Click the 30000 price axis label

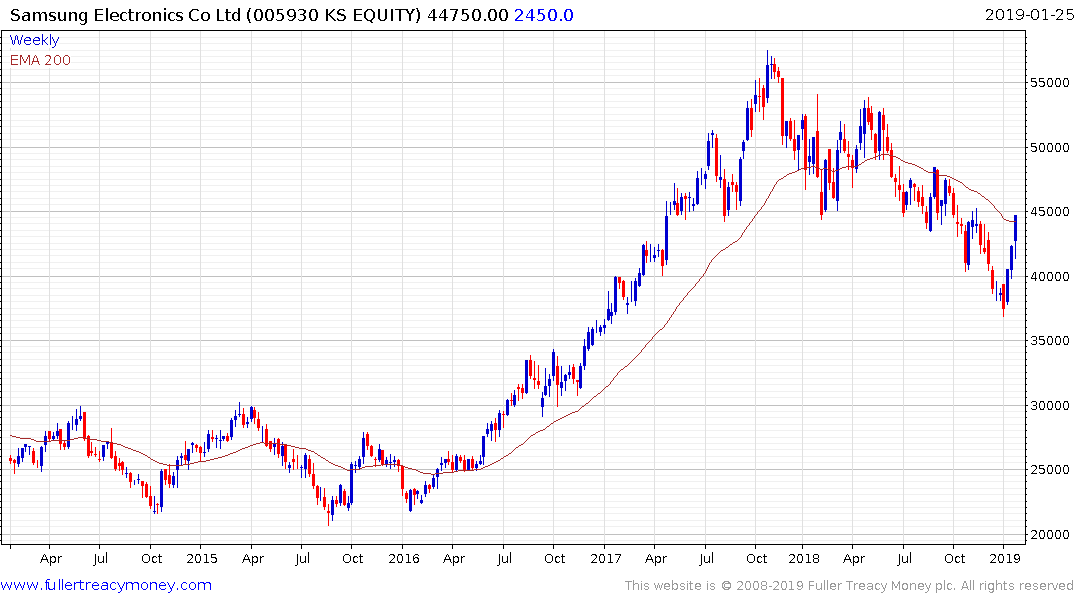[1050, 405]
